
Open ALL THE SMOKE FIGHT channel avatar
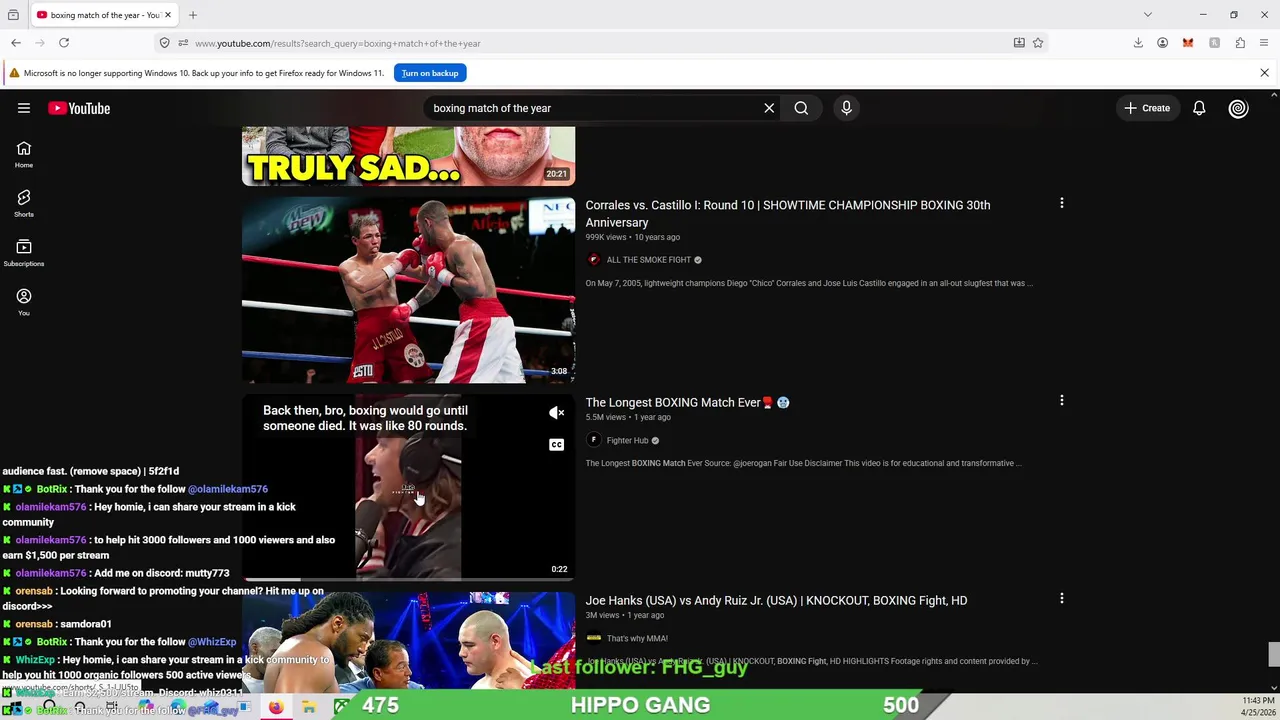coord(593,260)
